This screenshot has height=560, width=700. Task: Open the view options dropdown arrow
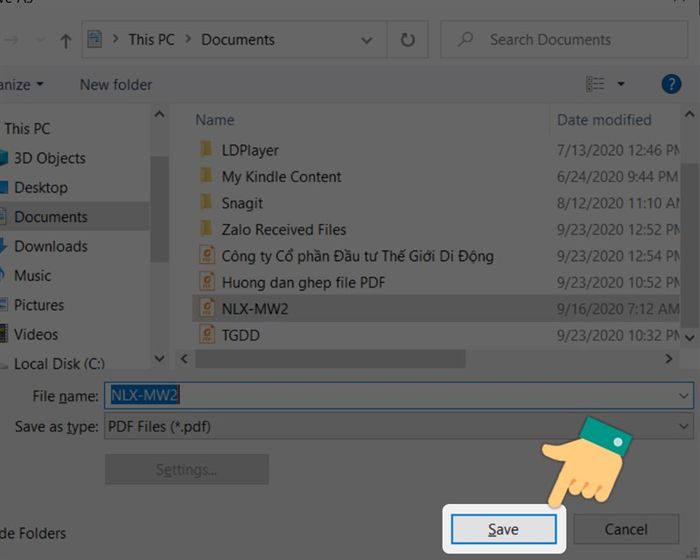tap(621, 84)
